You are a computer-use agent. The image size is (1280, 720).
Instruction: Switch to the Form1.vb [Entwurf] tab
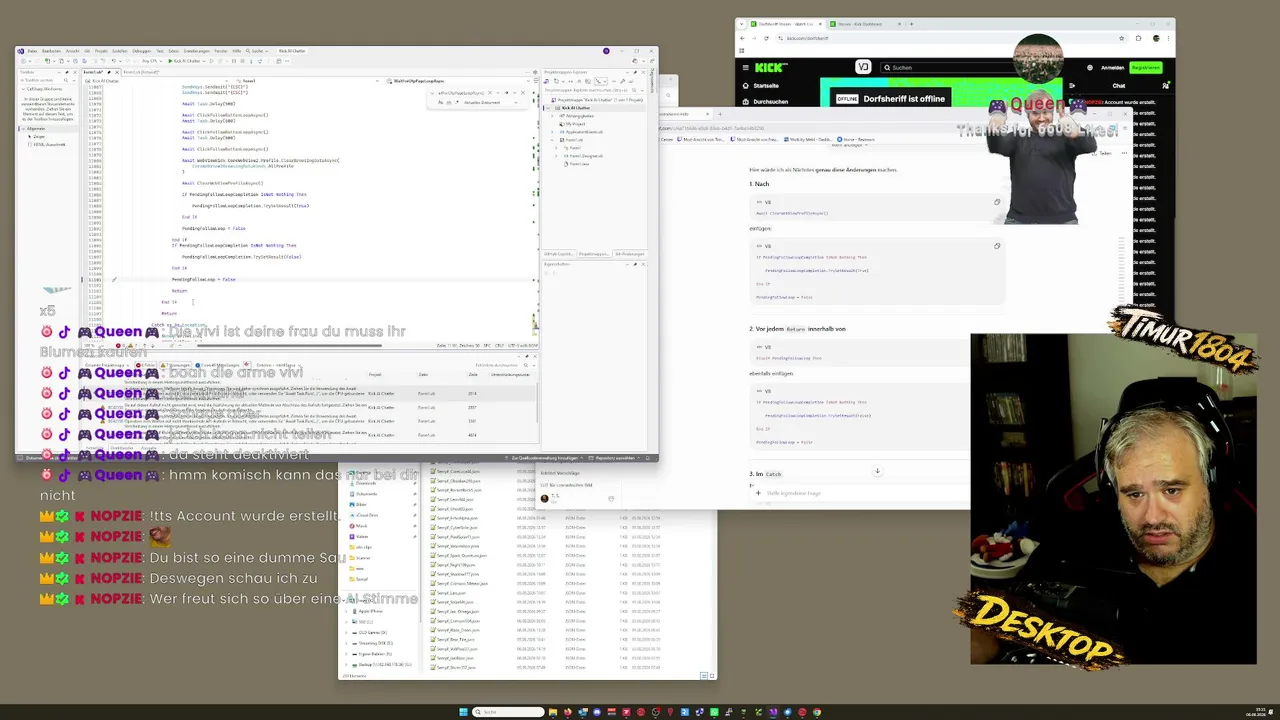(x=142, y=72)
